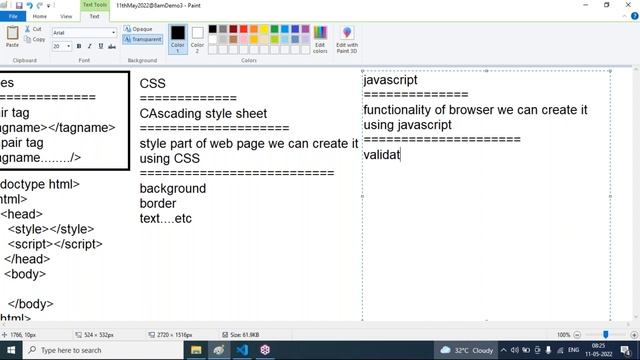Click the 'Size: 61.9KB' status entry
This screenshot has height=360, width=640.
(240, 335)
